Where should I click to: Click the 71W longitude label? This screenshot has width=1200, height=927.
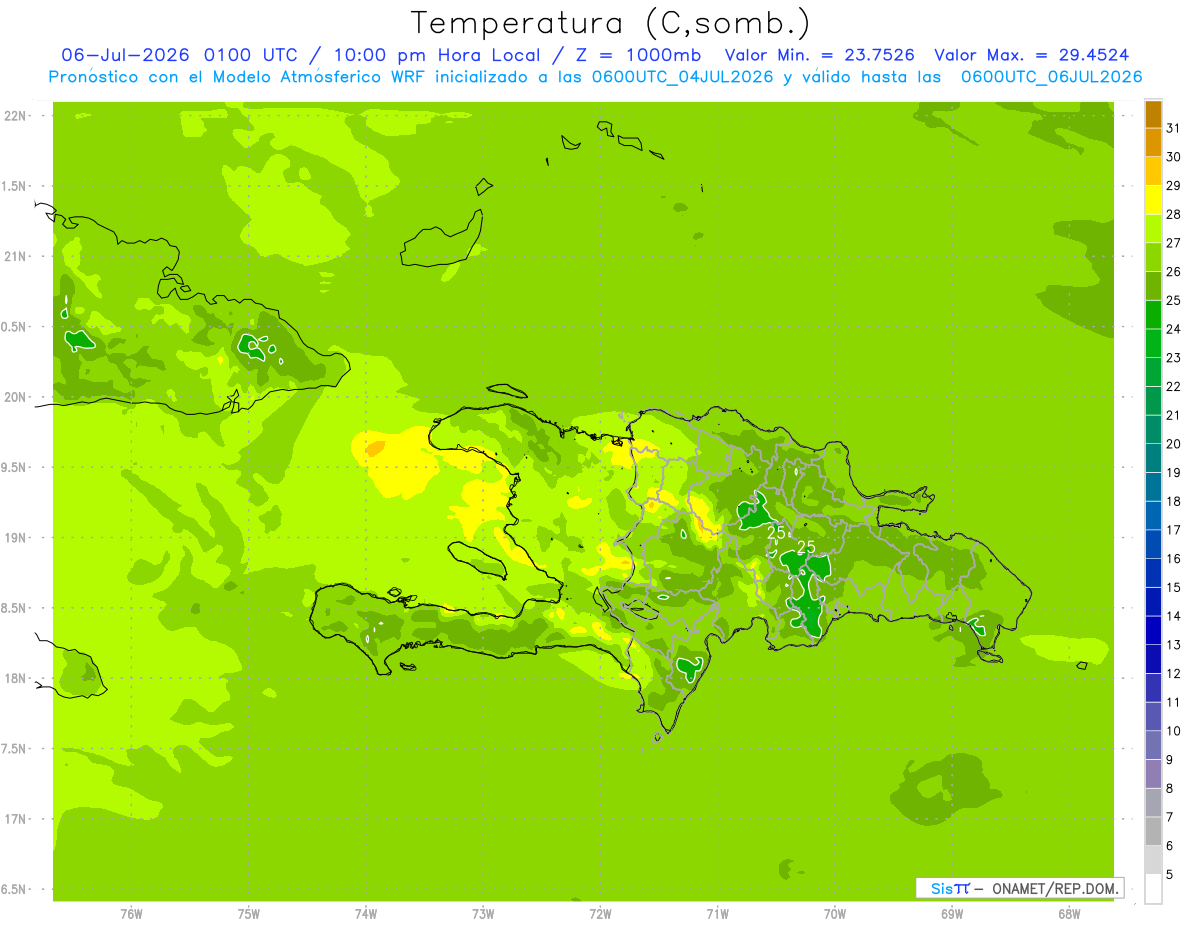point(717,914)
